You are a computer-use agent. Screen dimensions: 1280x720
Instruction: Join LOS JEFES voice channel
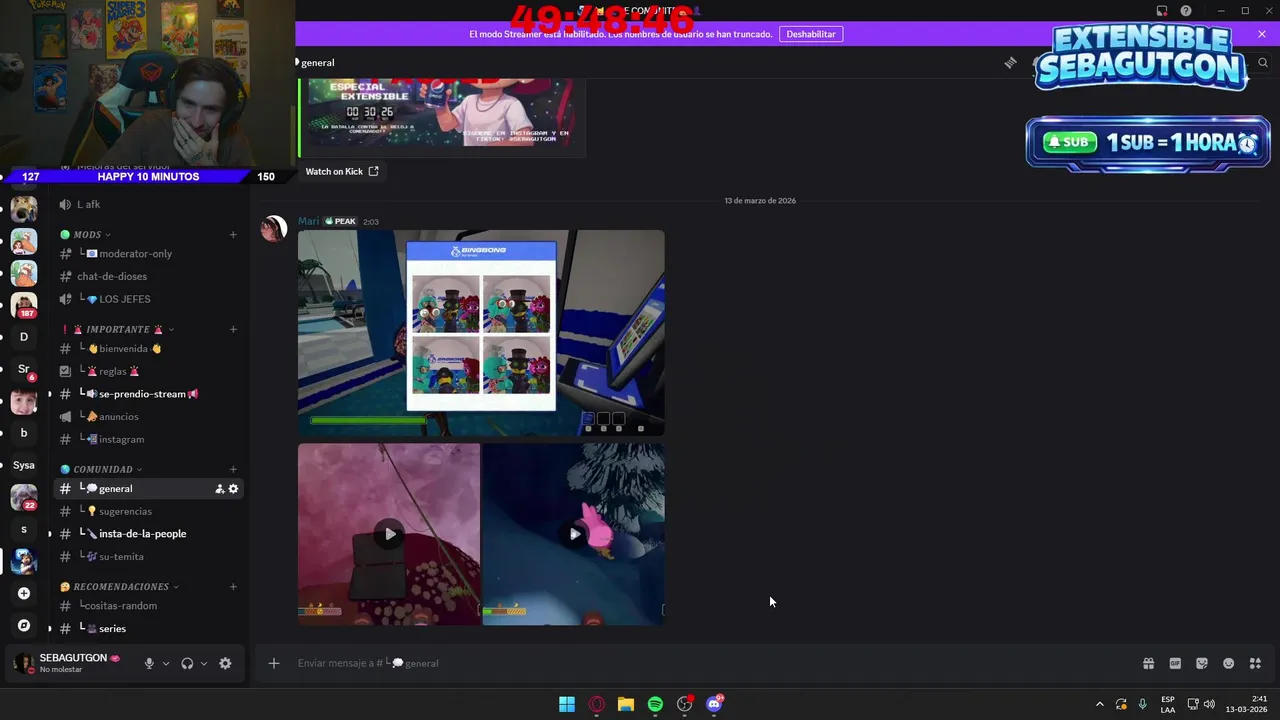click(x=148, y=299)
